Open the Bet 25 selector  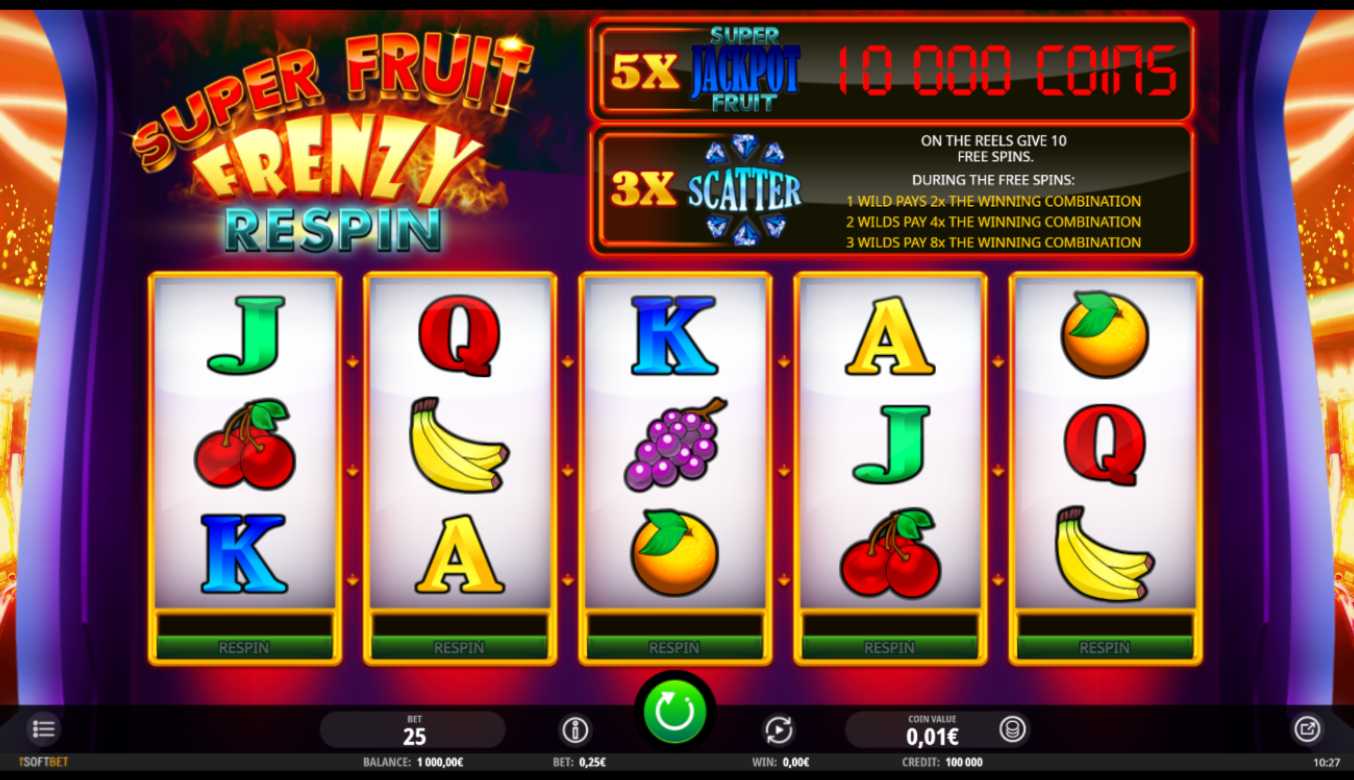click(x=414, y=730)
